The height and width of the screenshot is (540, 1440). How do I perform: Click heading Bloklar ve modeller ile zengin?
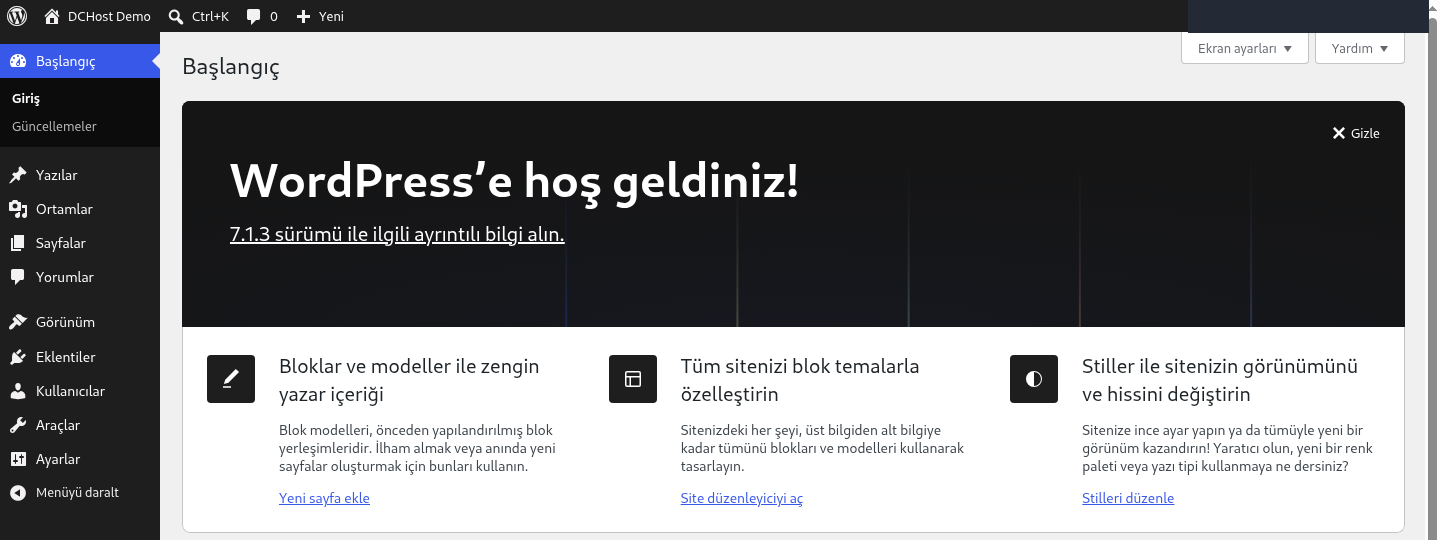pyautogui.click(x=409, y=380)
